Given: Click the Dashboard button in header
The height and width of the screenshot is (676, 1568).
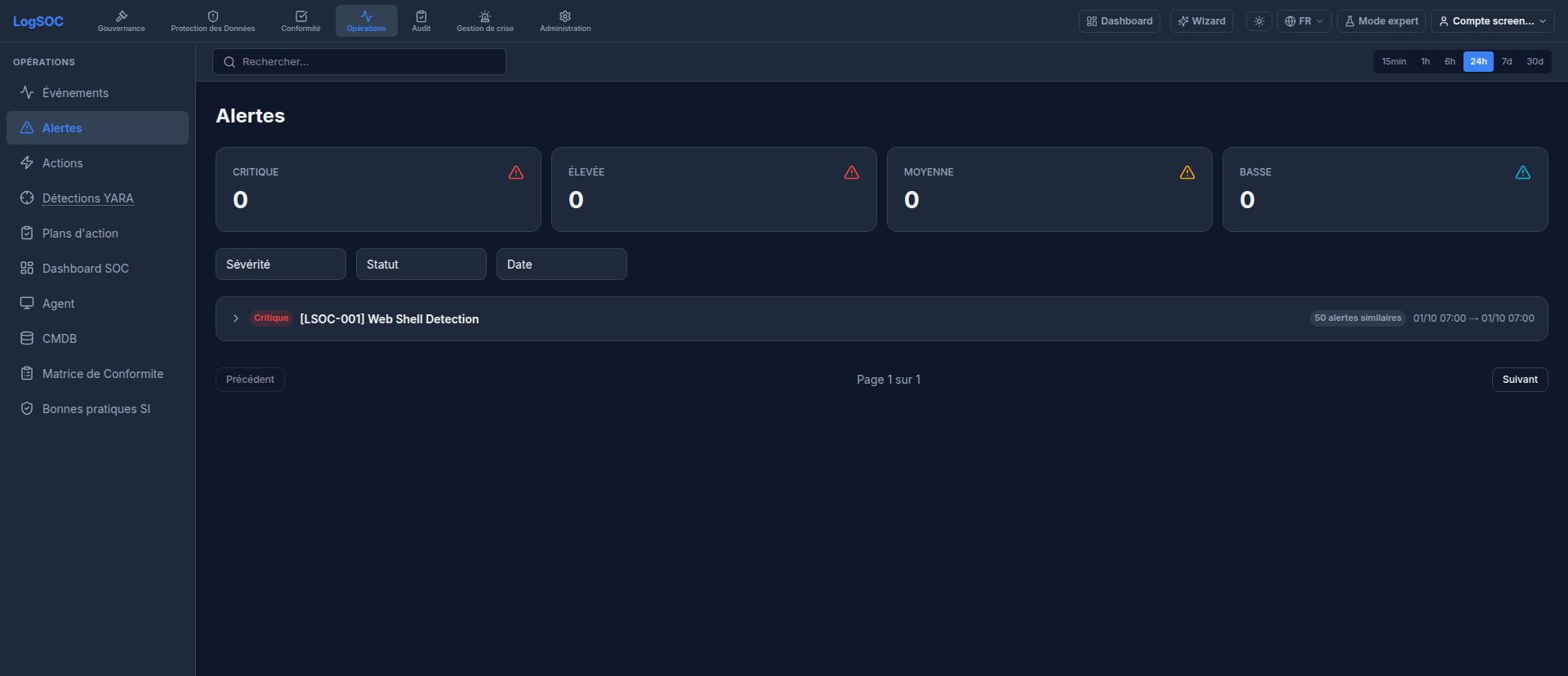Looking at the screenshot, I should tap(1120, 21).
